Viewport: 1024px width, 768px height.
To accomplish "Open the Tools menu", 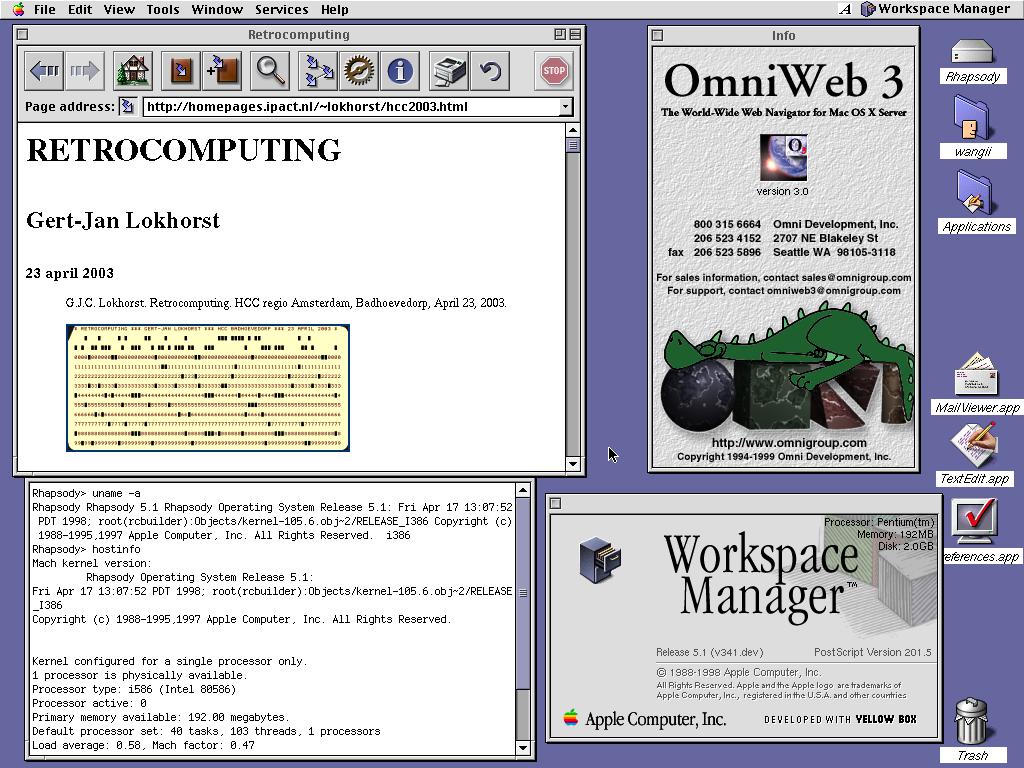I will click(x=163, y=10).
